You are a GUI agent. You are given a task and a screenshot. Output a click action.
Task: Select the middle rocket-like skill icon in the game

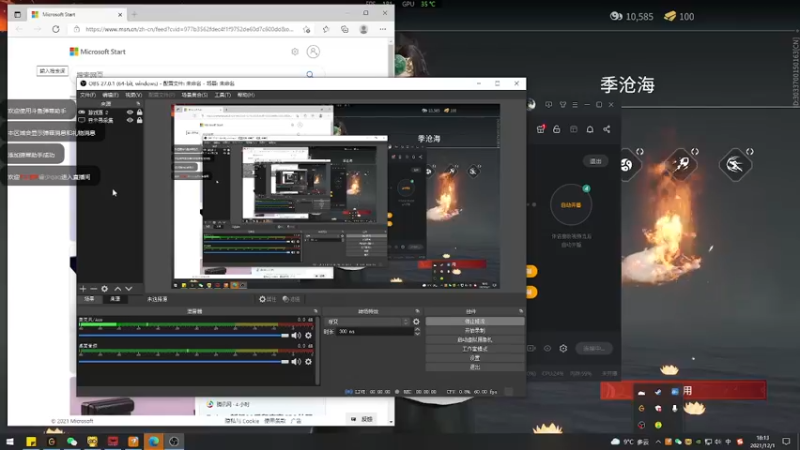pyautogui.click(x=682, y=164)
